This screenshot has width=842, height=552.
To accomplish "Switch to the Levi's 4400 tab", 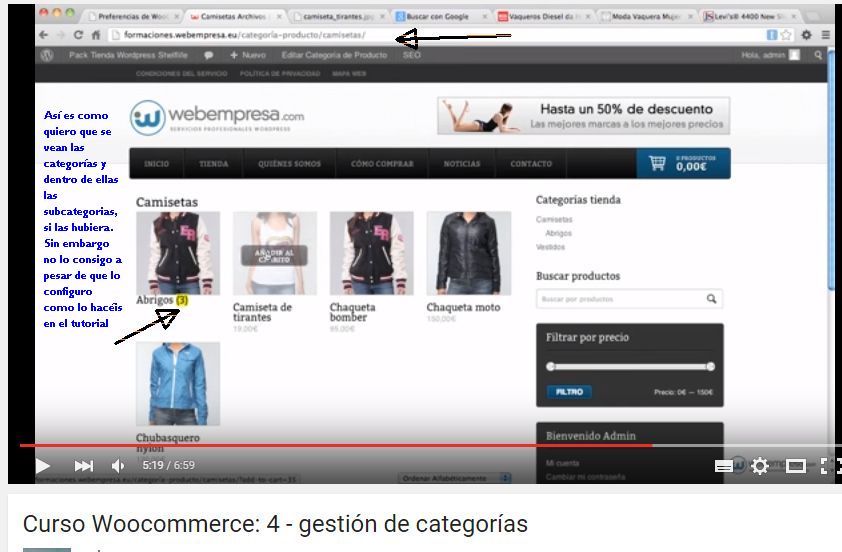I will pos(749,17).
